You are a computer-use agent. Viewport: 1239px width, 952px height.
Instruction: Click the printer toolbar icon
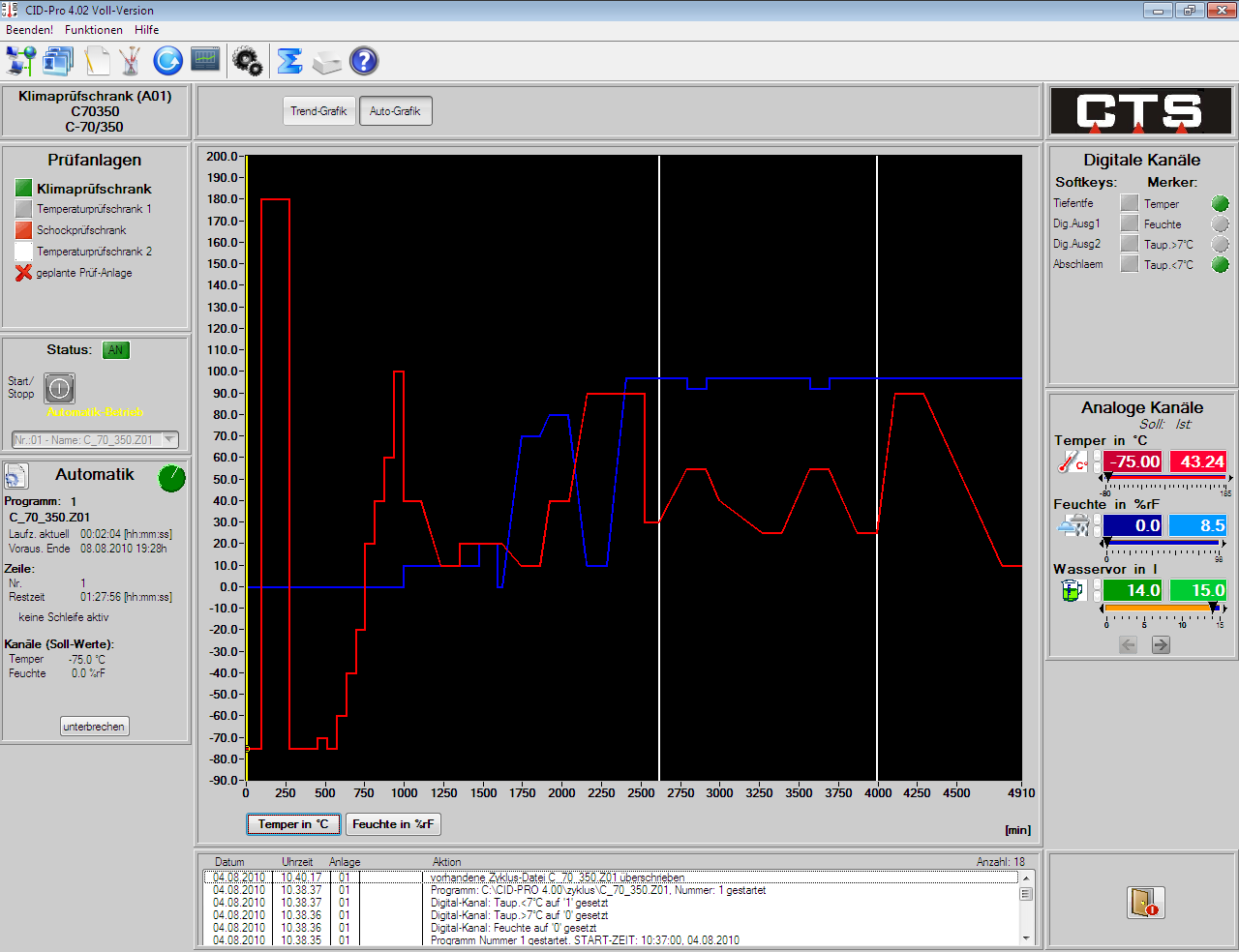[x=327, y=62]
